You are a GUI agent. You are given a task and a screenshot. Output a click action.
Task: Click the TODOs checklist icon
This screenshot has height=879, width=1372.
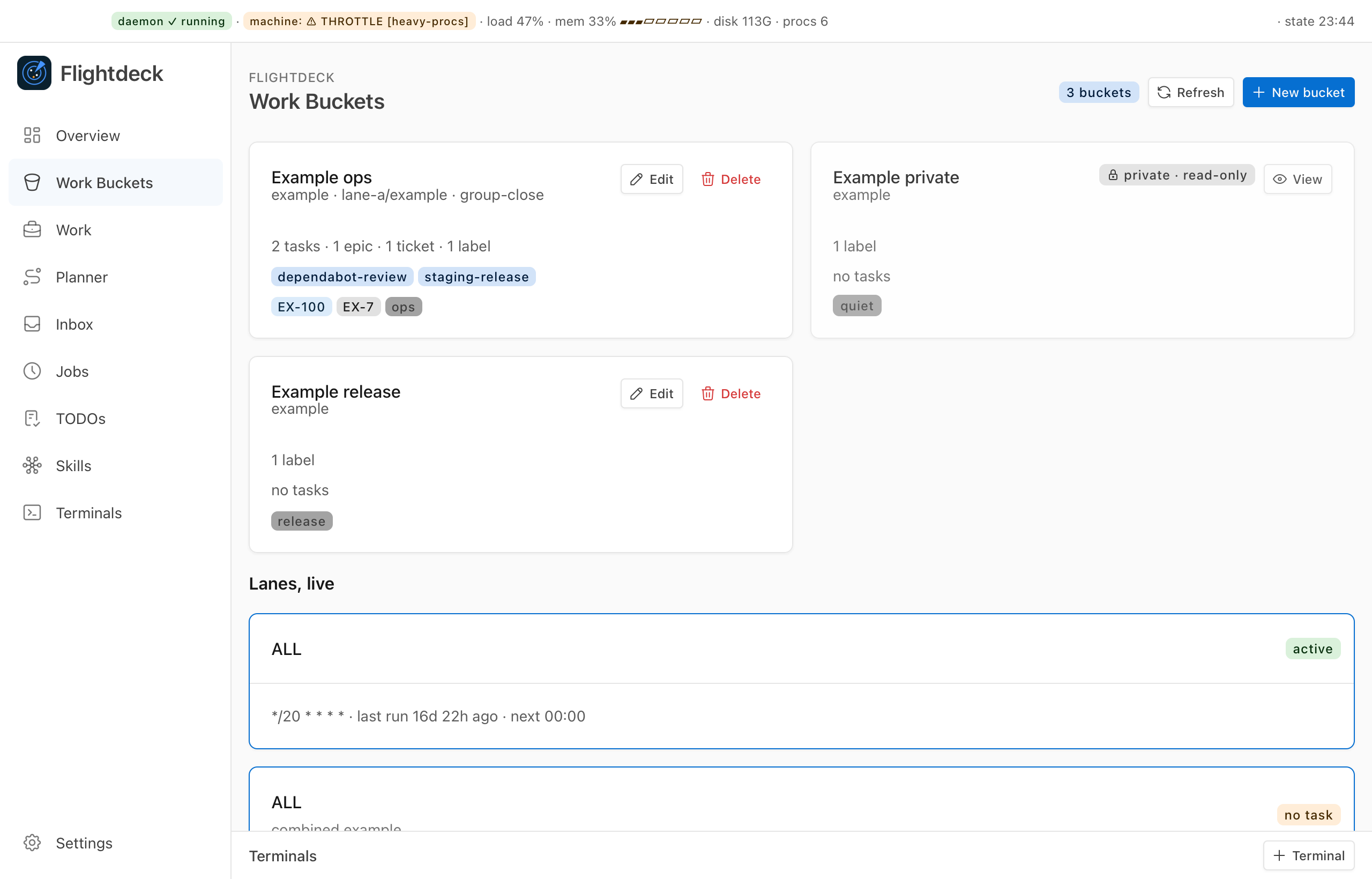[x=32, y=419]
